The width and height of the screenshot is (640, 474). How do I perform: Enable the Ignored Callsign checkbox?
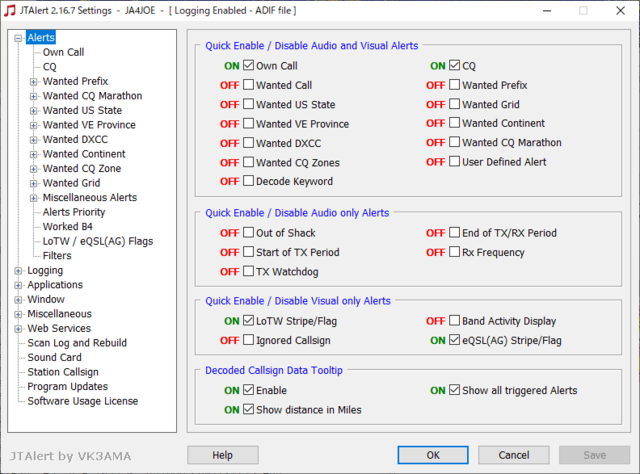(249, 340)
